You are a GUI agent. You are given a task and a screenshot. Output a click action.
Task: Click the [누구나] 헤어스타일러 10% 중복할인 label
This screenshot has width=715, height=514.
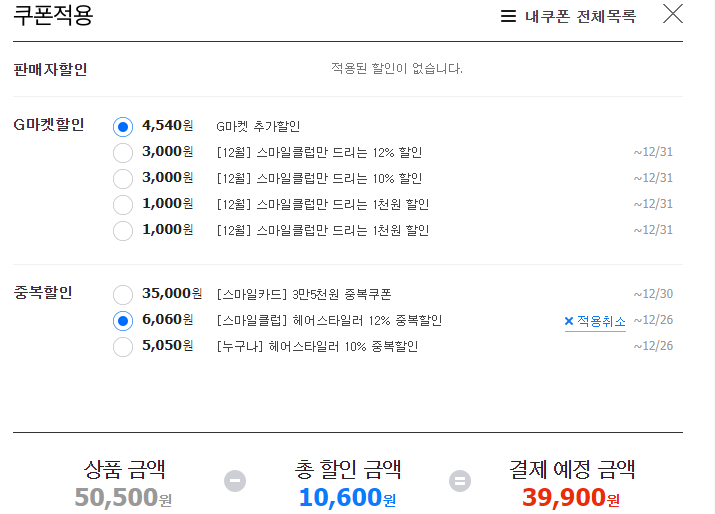click(x=317, y=347)
